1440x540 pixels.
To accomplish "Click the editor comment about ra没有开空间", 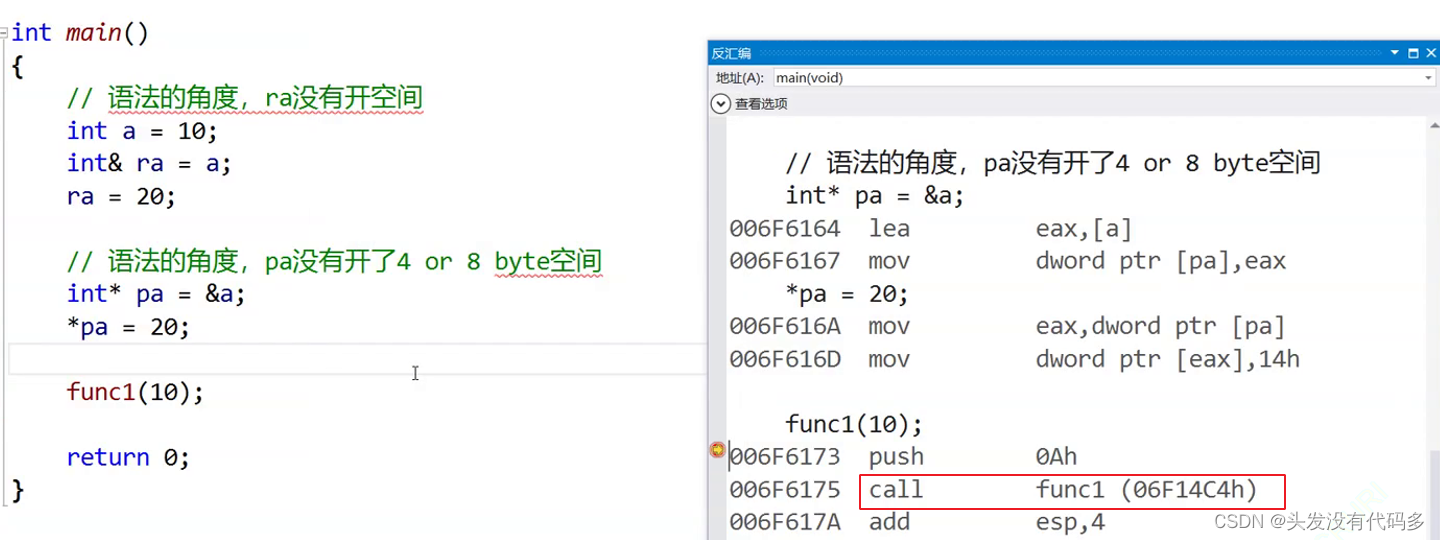I will click(x=245, y=98).
